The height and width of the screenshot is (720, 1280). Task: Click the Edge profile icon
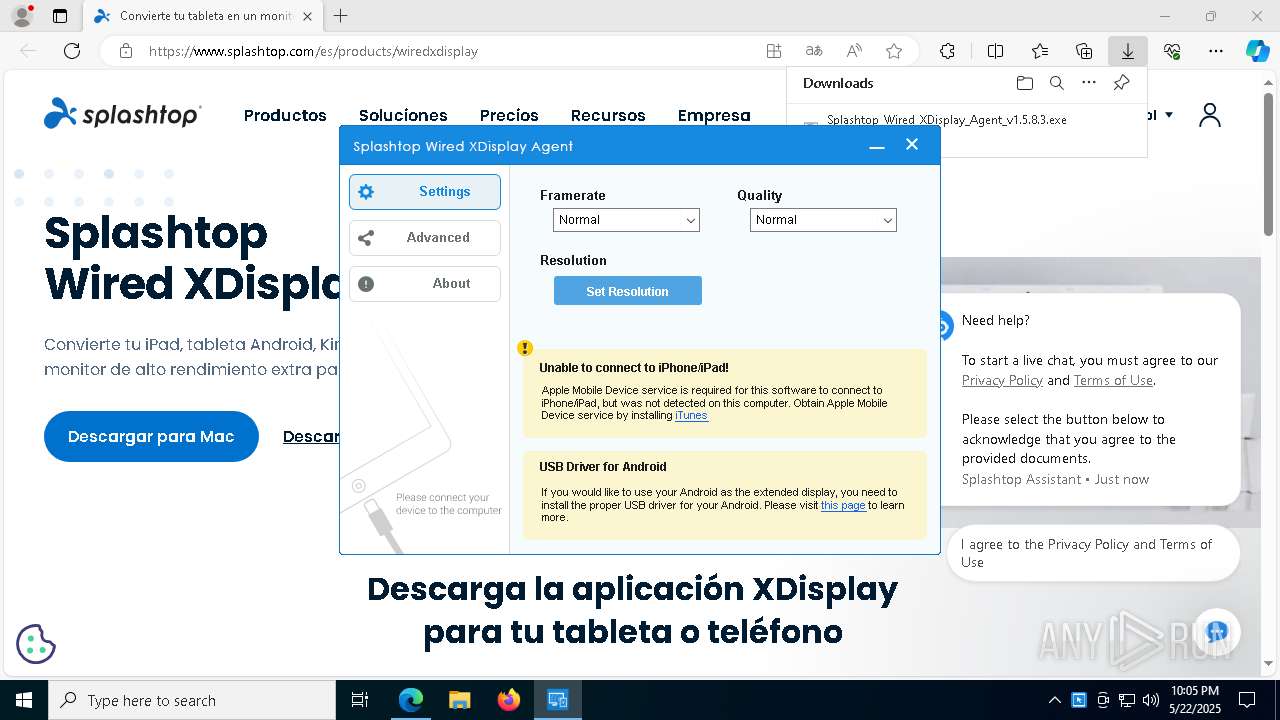pos(22,16)
